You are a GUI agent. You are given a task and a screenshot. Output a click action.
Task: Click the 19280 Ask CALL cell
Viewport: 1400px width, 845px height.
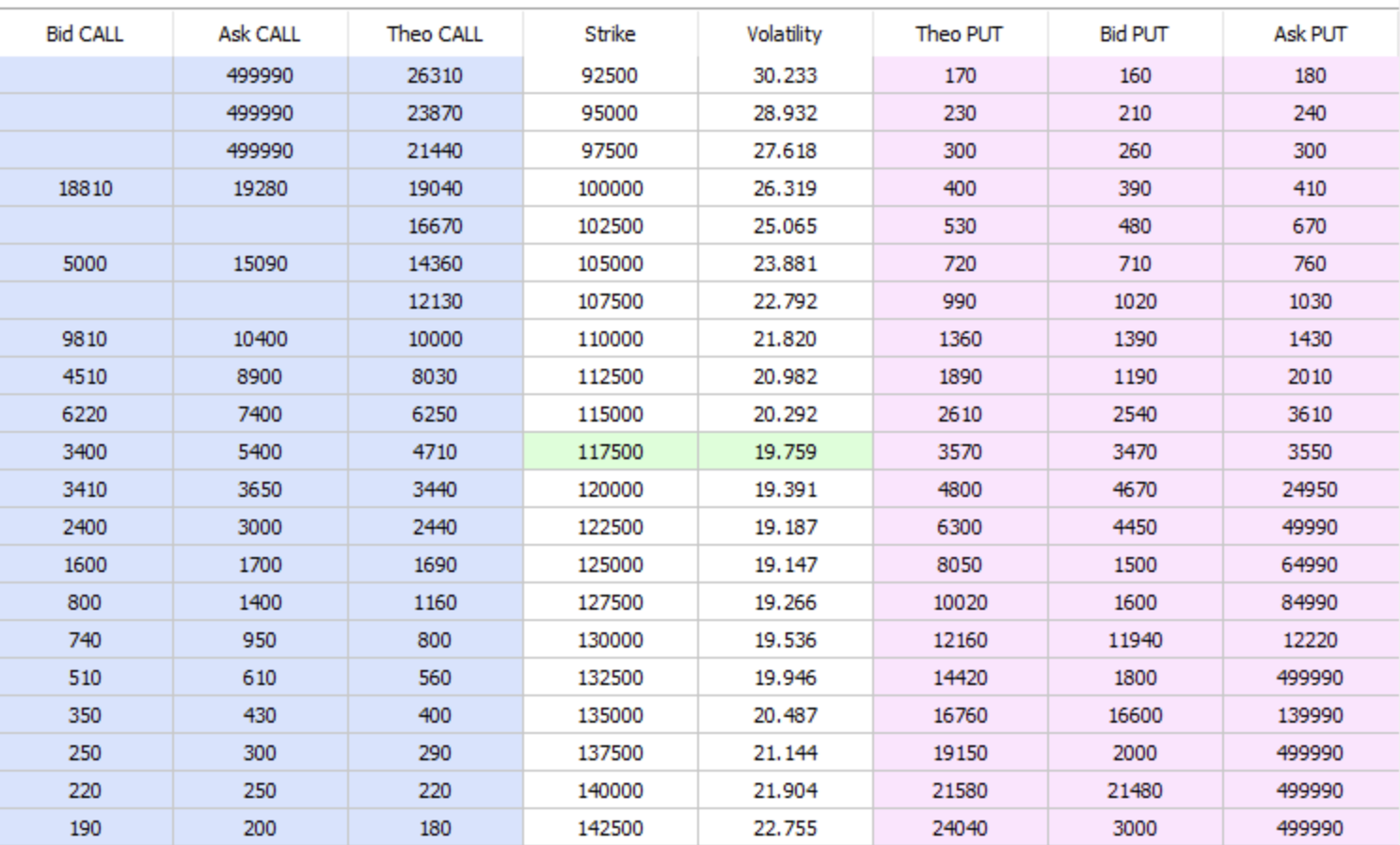click(260, 188)
